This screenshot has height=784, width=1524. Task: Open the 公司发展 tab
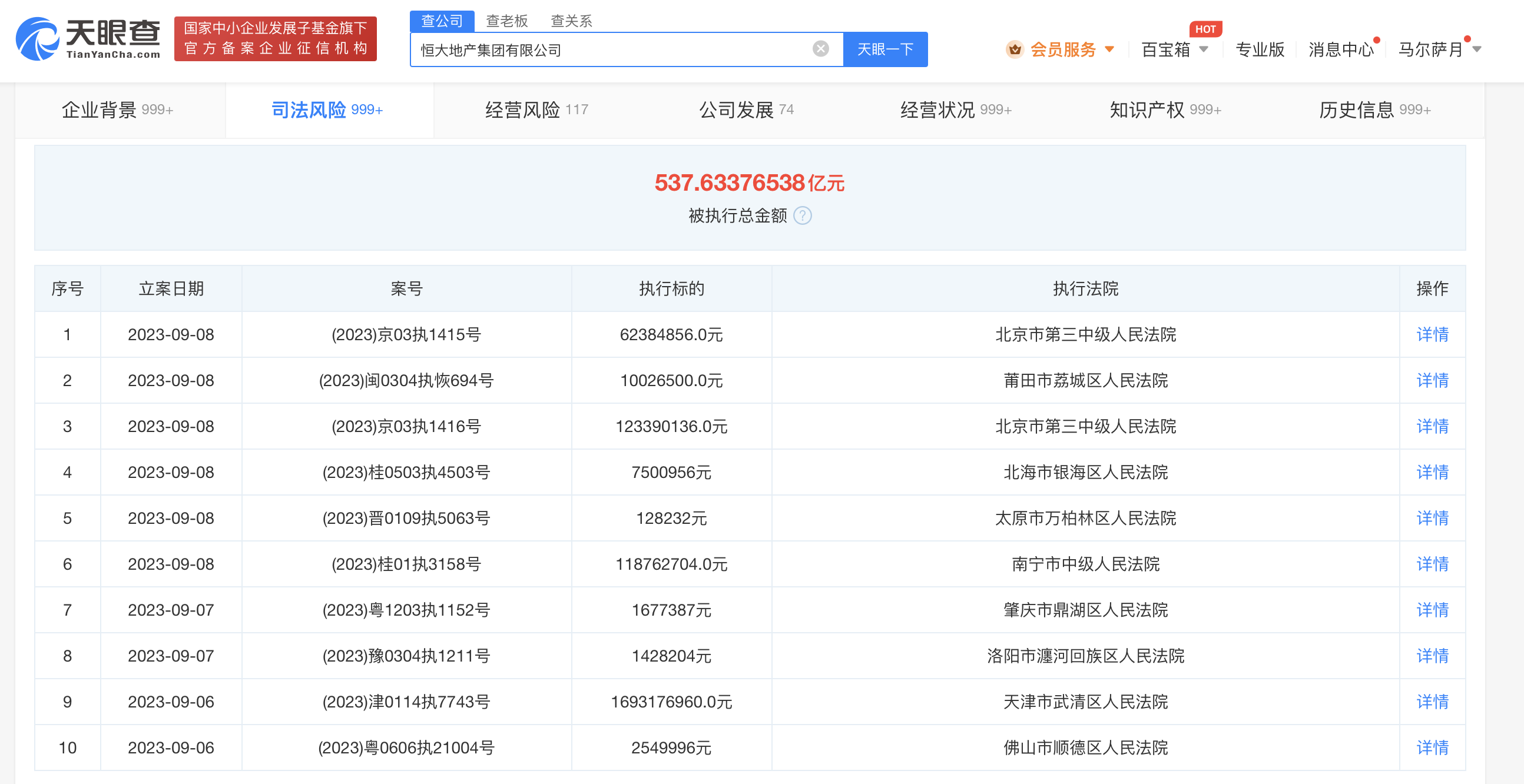(746, 109)
